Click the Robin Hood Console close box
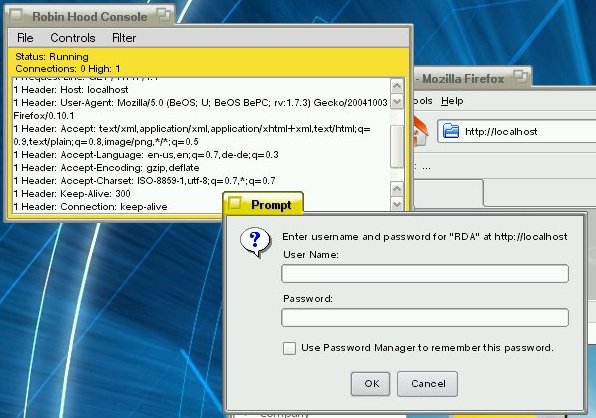 16,15
